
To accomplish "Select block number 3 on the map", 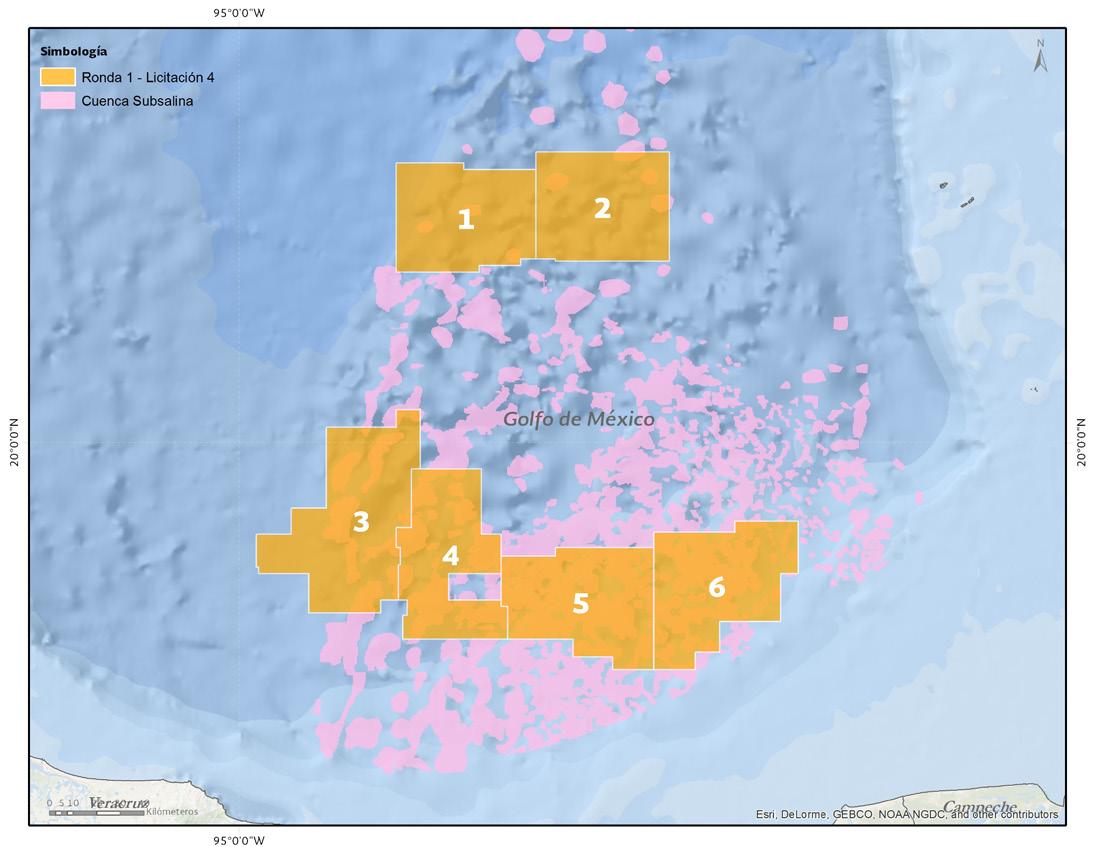I will pyautogui.click(x=360, y=521).
